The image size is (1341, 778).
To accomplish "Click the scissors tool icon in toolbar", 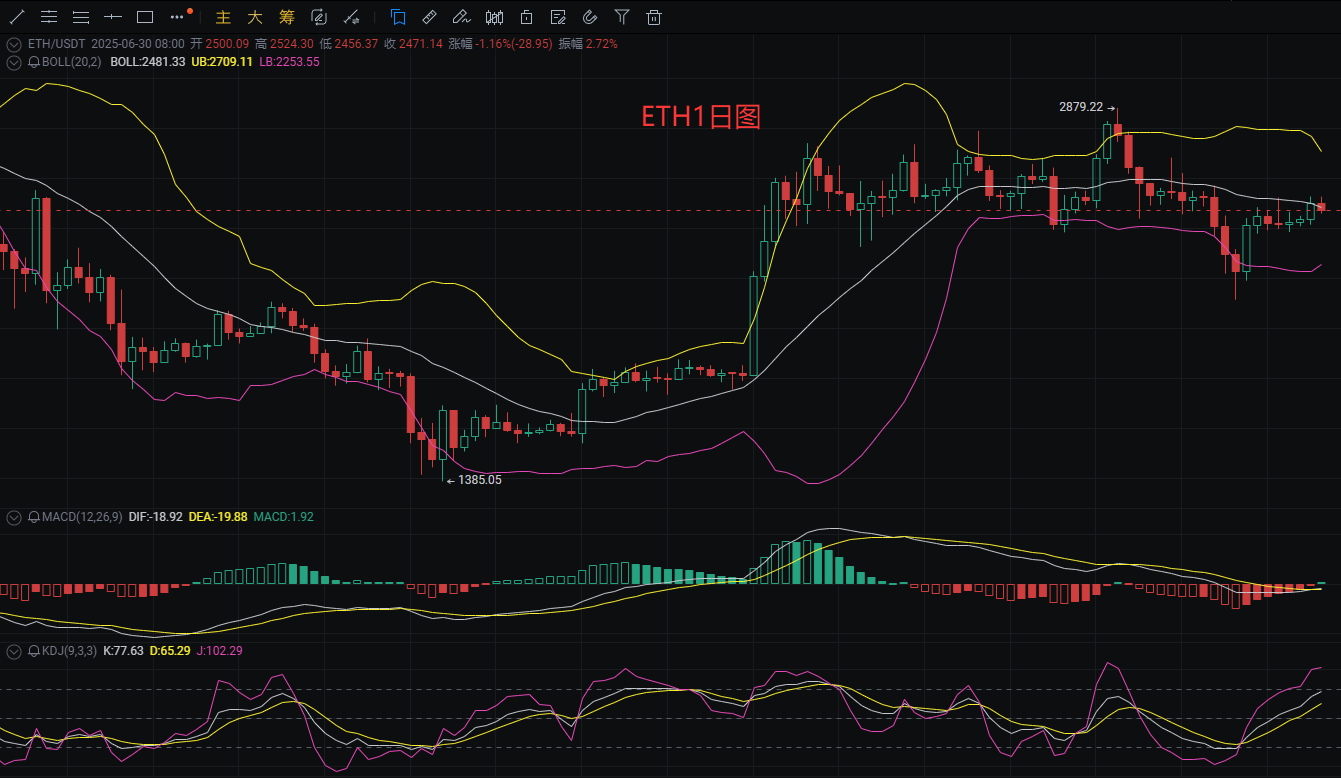I will [351, 17].
